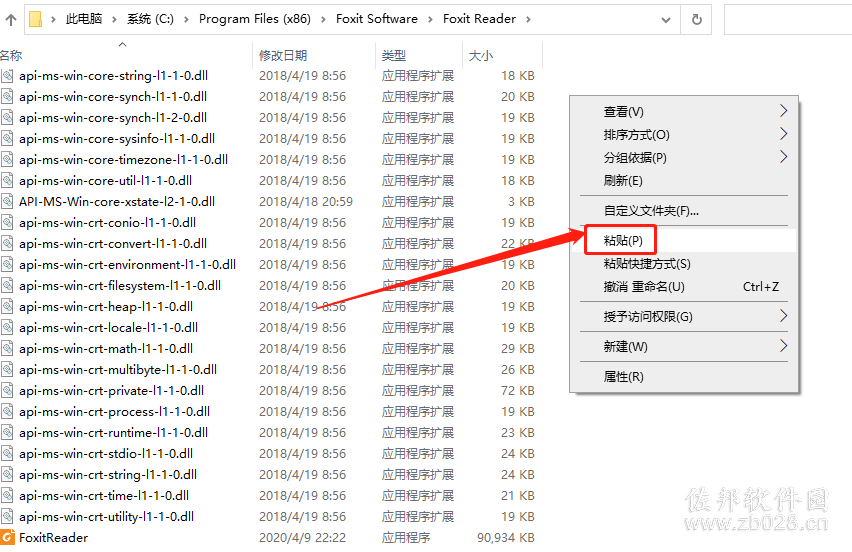Click icon of api-ms-win-crt-filesystem-l1-1-0.dll
852x552 pixels.
coord(7,286)
